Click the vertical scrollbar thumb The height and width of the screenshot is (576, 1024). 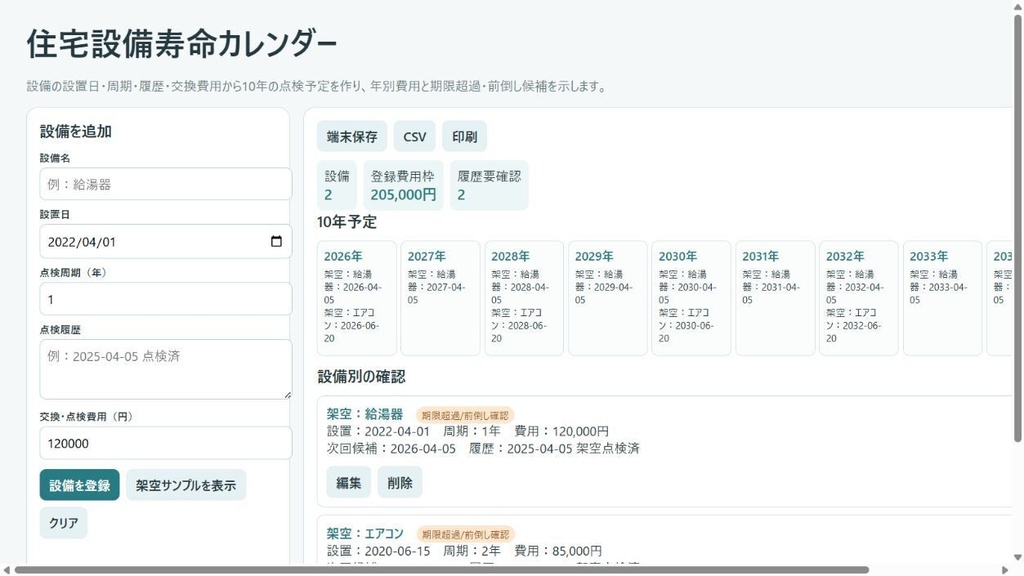[x=1017, y=229]
